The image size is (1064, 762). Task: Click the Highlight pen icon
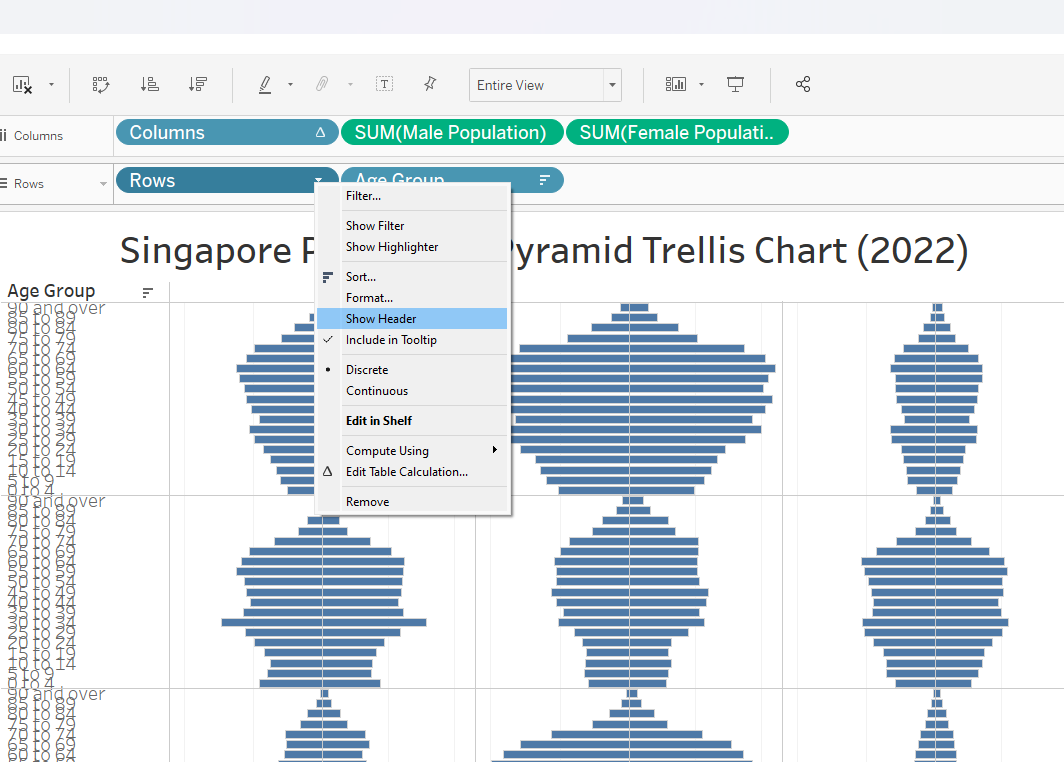pyautogui.click(x=265, y=85)
